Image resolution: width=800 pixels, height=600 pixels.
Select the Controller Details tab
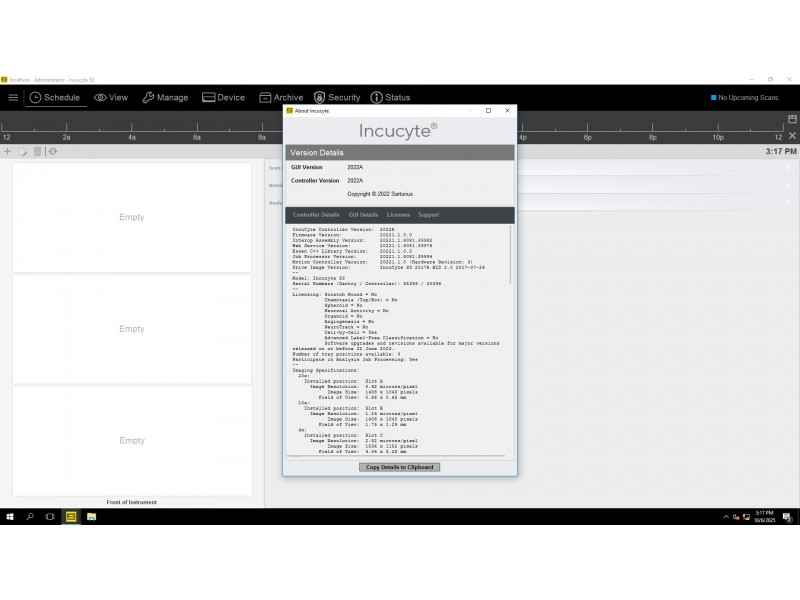[x=316, y=215]
